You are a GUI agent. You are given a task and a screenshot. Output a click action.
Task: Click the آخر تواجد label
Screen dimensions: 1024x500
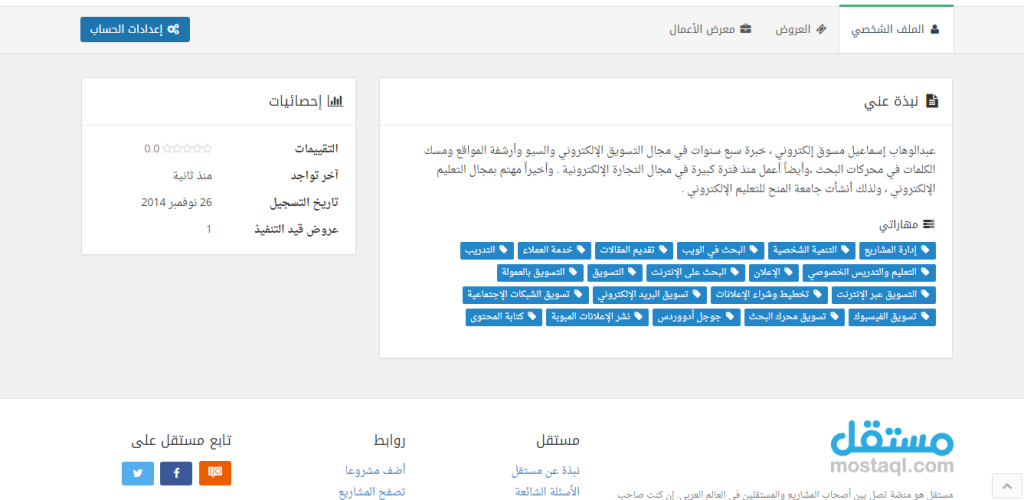point(315,176)
